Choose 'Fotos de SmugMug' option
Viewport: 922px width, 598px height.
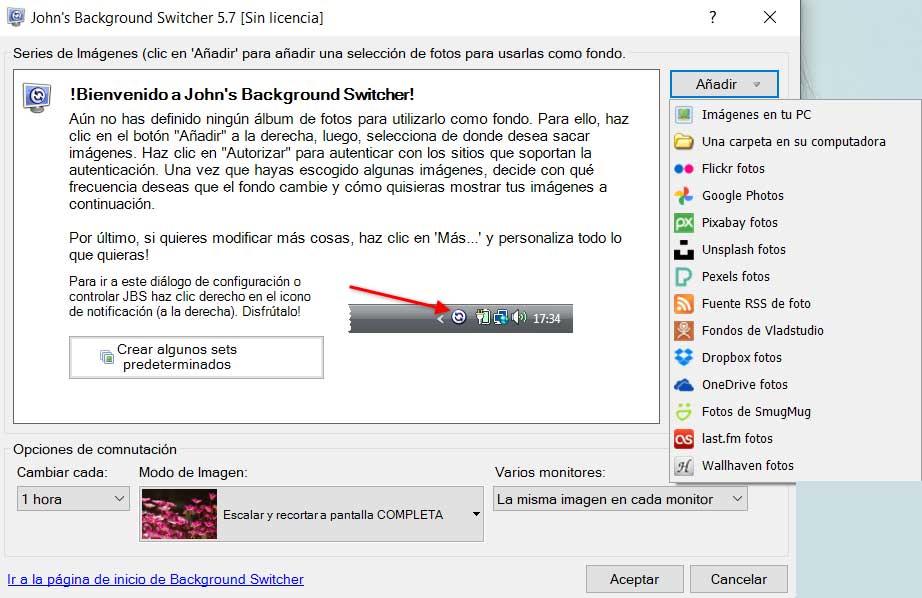pyautogui.click(x=756, y=412)
